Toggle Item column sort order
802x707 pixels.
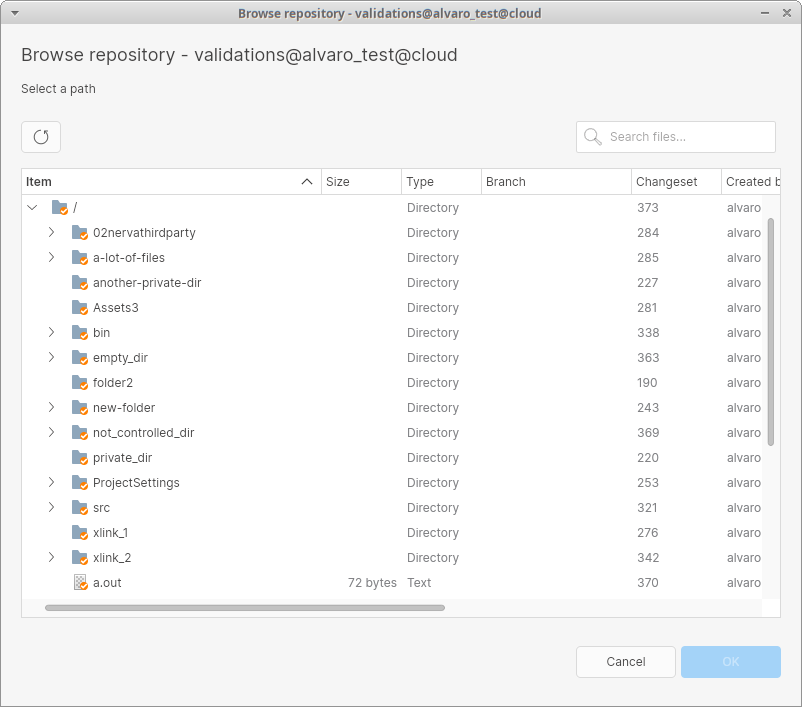coord(170,181)
